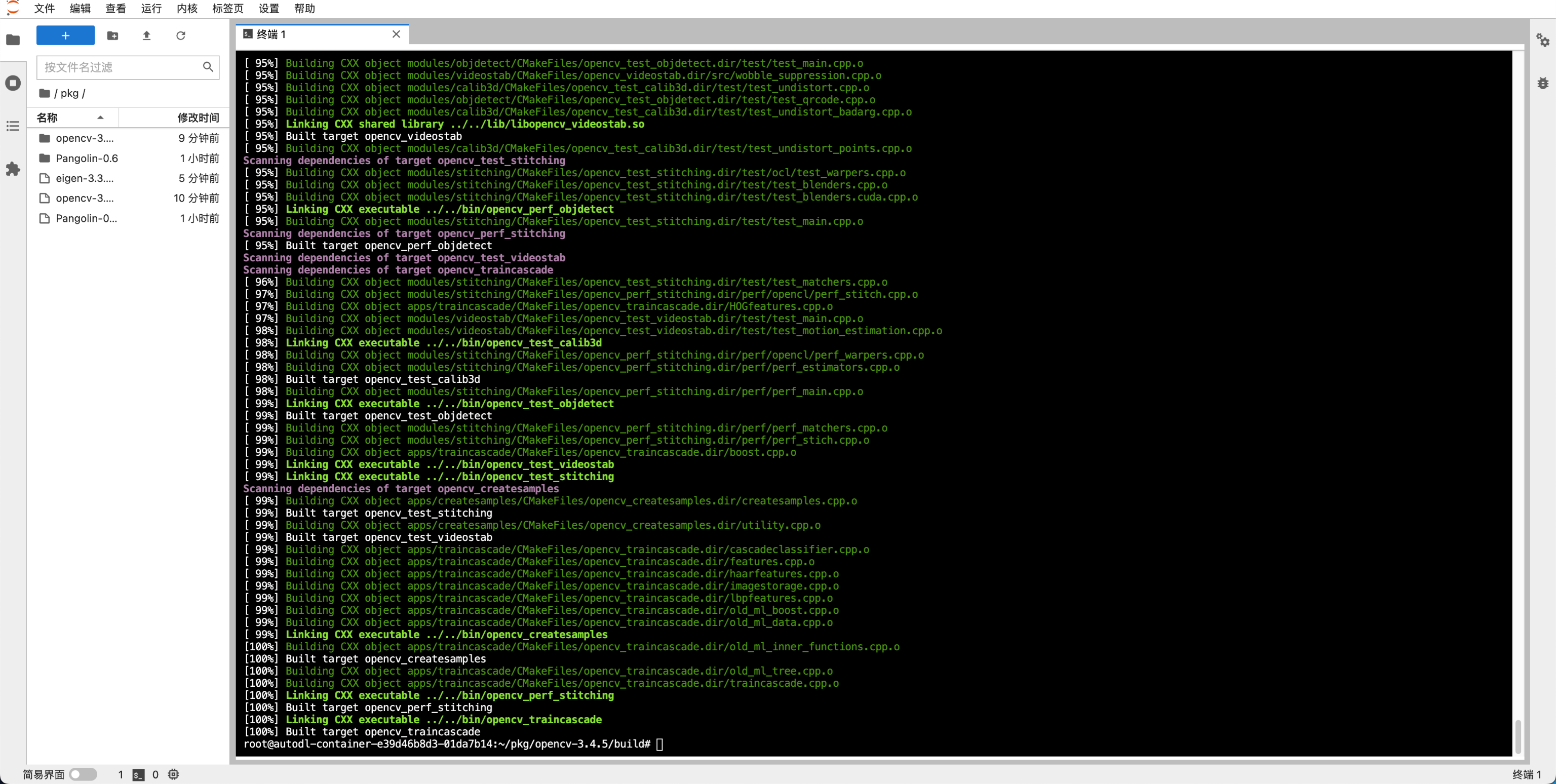
Task: Select the Pangolin-0... file
Action: pos(129,218)
